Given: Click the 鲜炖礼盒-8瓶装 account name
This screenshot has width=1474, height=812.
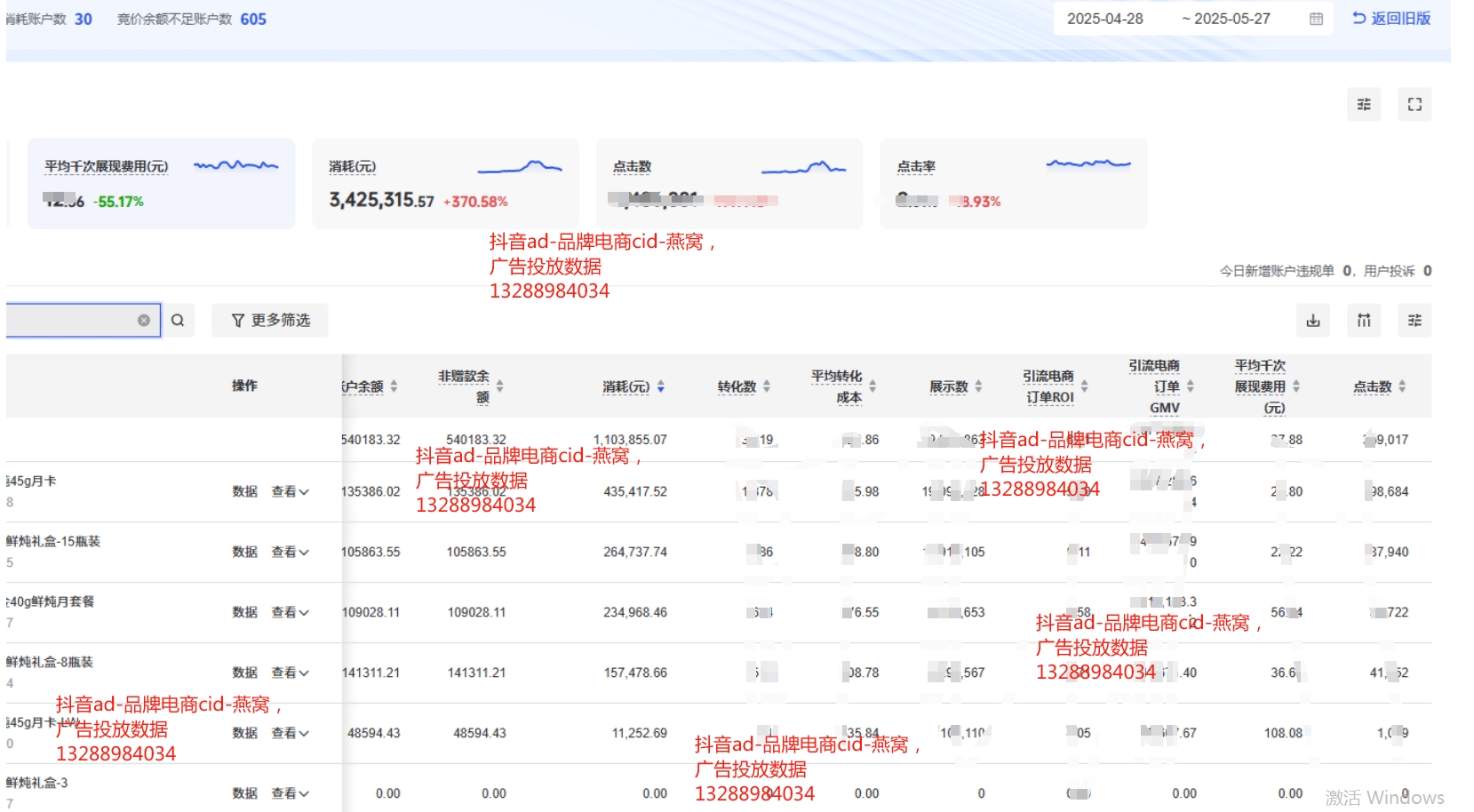Looking at the screenshot, I should tap(50, 662).
